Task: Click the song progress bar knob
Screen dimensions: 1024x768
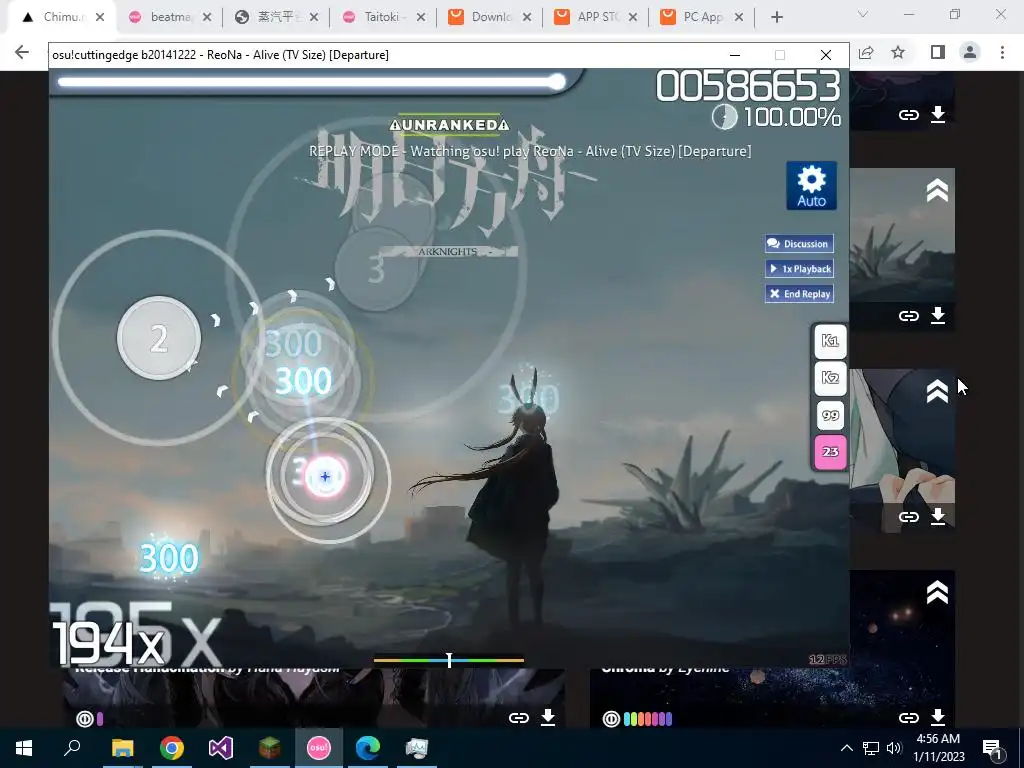Action: click(x=556, y=82)
